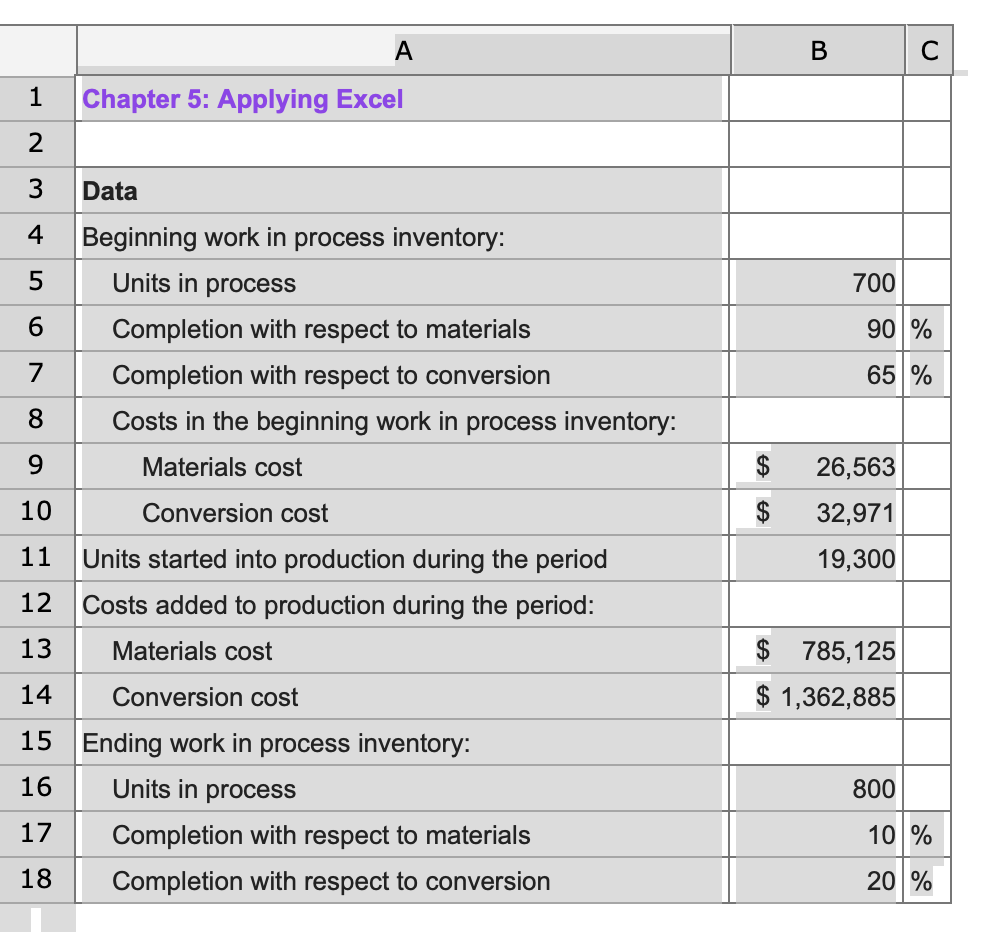Click the empty cell in row 2
Image resolution: width=996 pixels, height=932 pixels.
coord(400,143)
